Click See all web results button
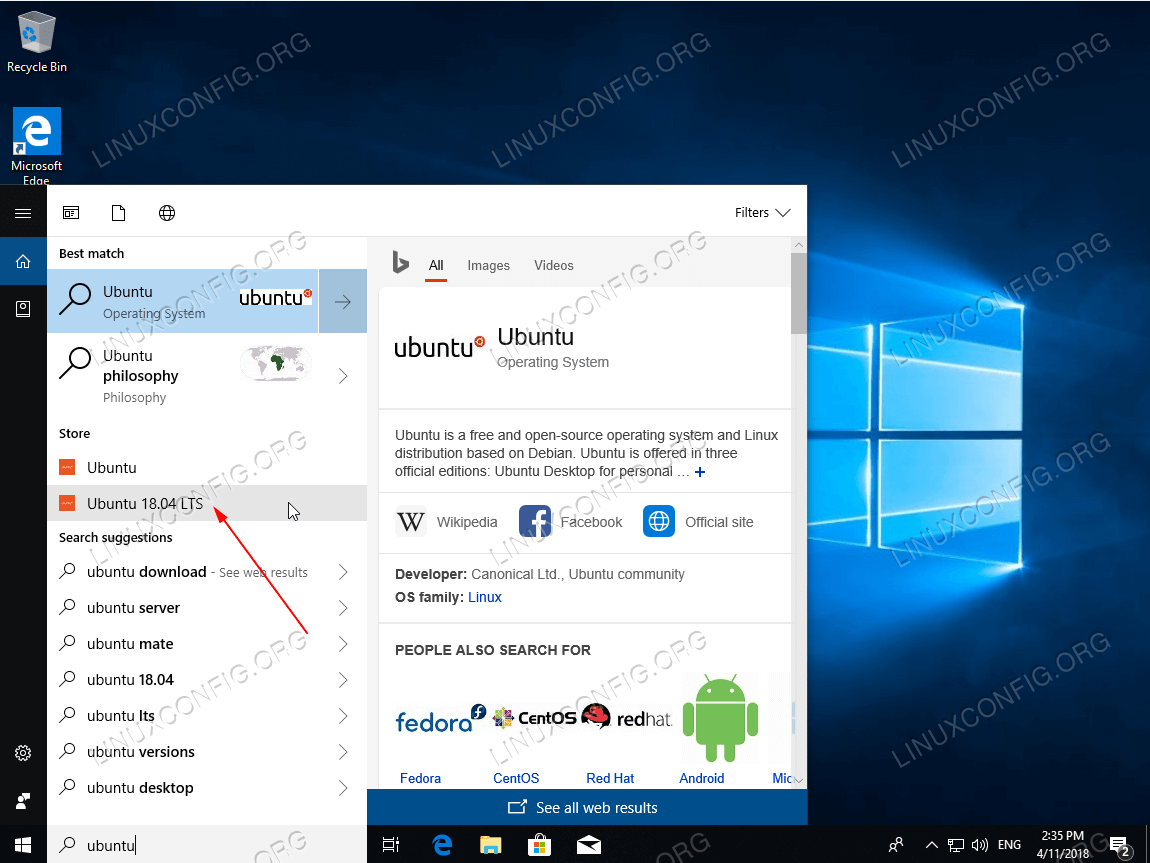 point(587,807)
